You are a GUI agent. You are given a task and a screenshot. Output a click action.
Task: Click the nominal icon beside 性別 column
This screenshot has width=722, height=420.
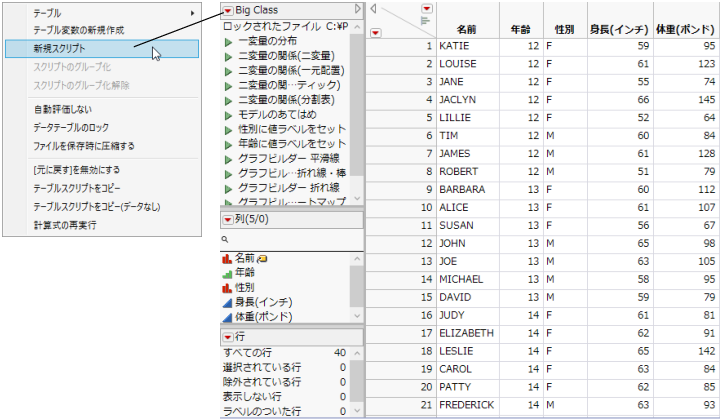click(227, 288)
